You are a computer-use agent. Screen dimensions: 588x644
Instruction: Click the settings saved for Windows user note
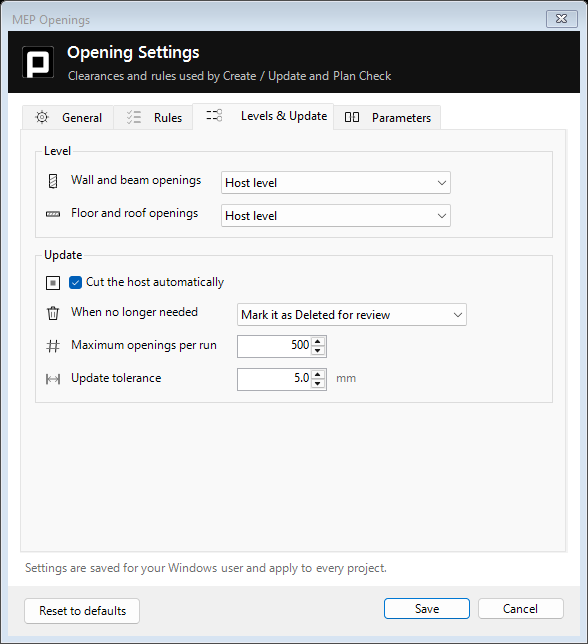206,568
